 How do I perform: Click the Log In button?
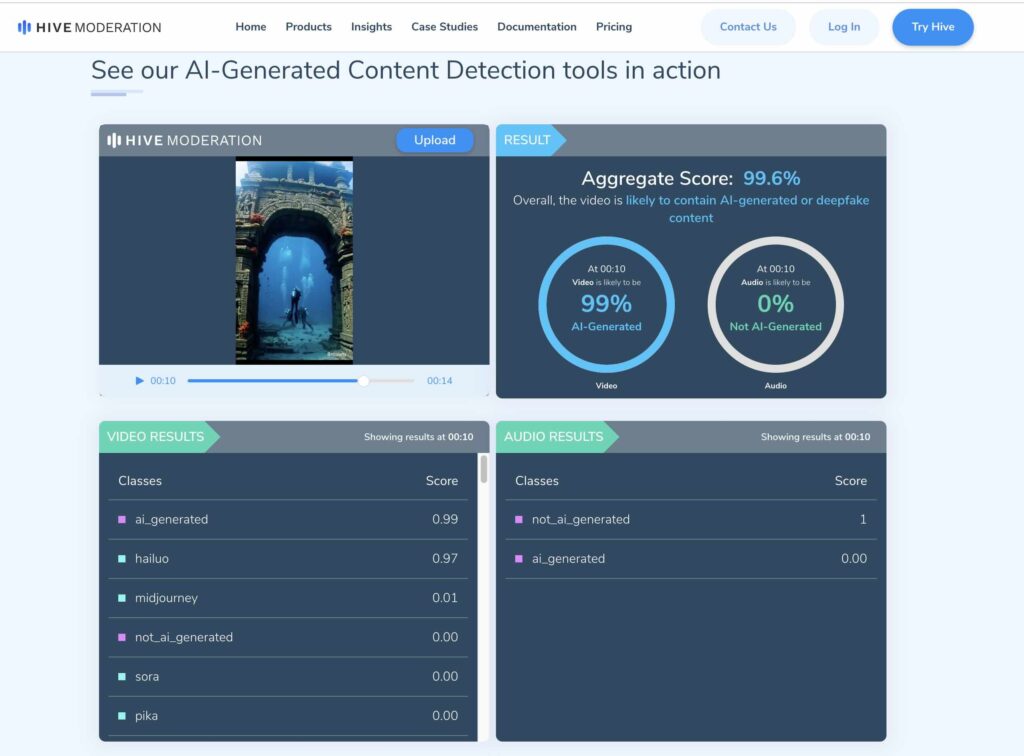click(844, 27)
